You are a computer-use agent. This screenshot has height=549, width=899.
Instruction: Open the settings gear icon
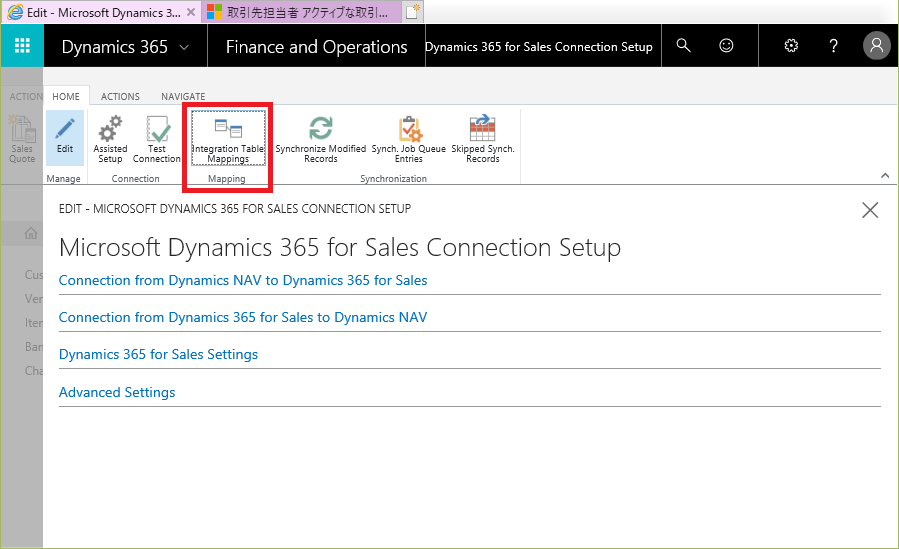791,45
